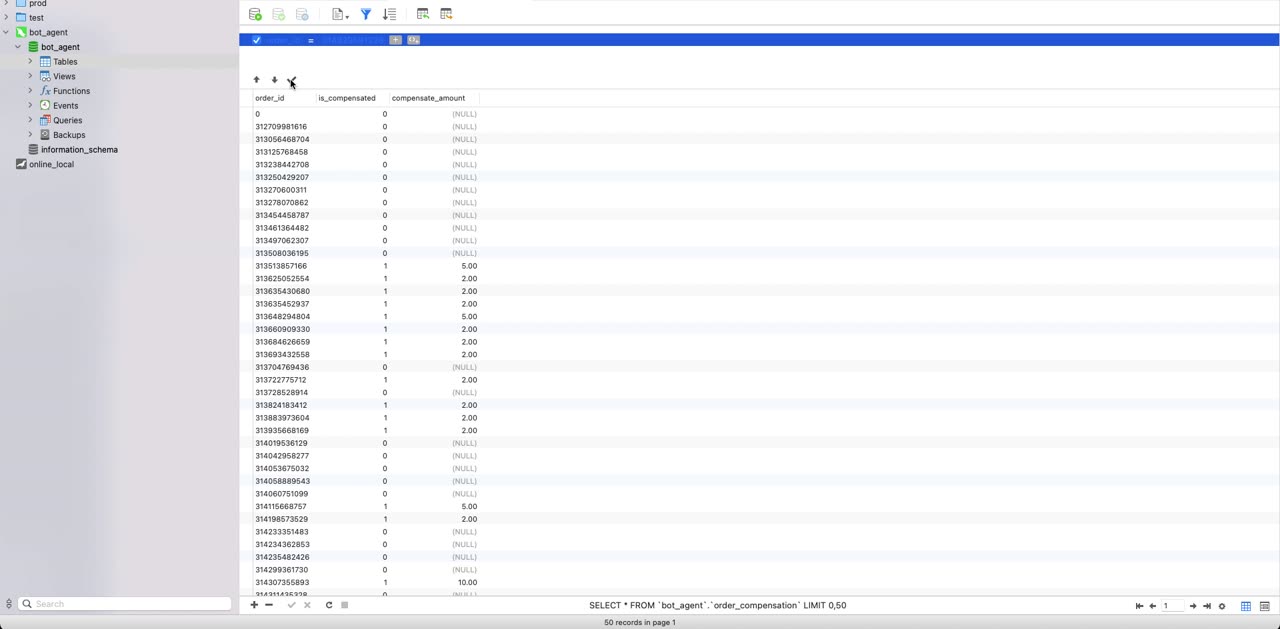Select the information_schema database

(x=79, y=149)
